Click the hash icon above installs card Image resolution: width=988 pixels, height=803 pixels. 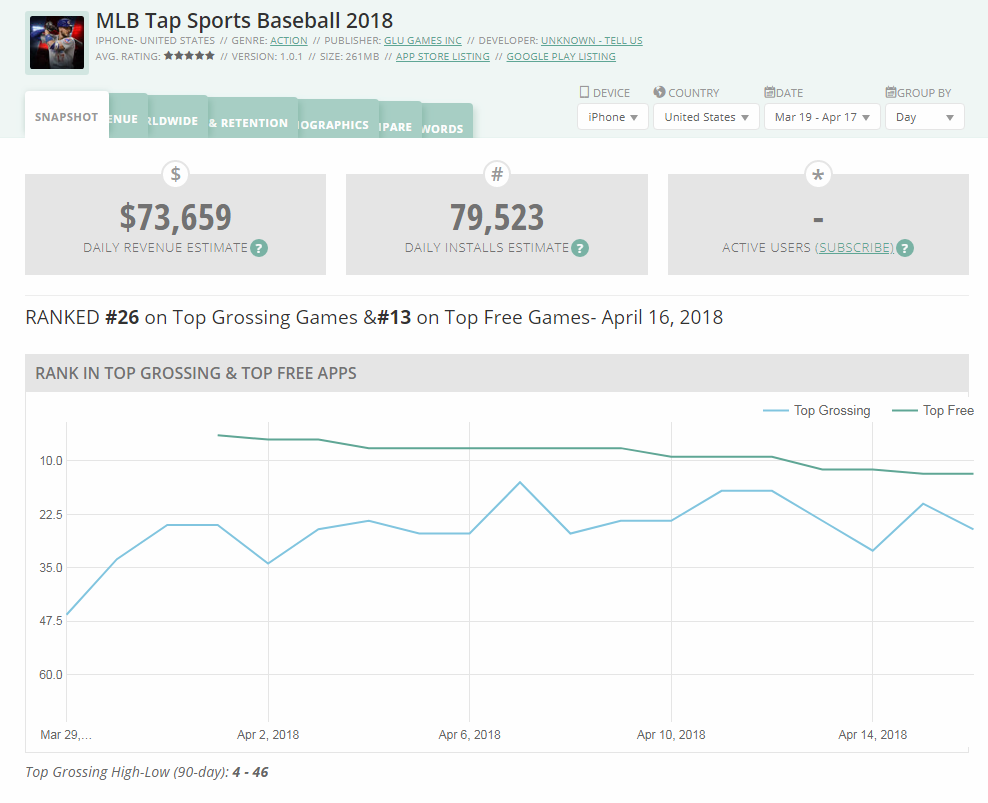[x=497, y=174]
